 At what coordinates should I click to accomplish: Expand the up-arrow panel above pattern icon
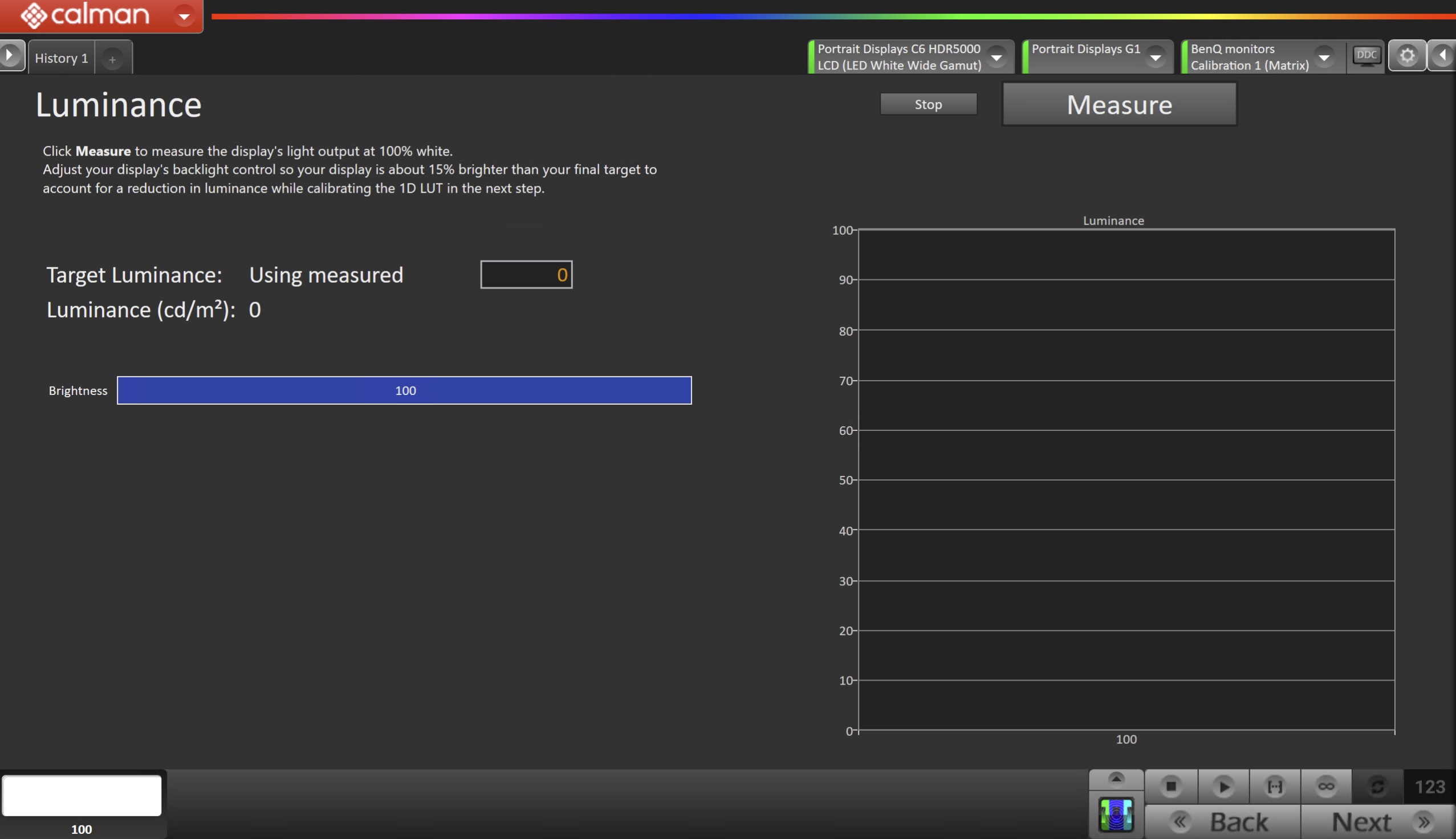[1116, 779]
